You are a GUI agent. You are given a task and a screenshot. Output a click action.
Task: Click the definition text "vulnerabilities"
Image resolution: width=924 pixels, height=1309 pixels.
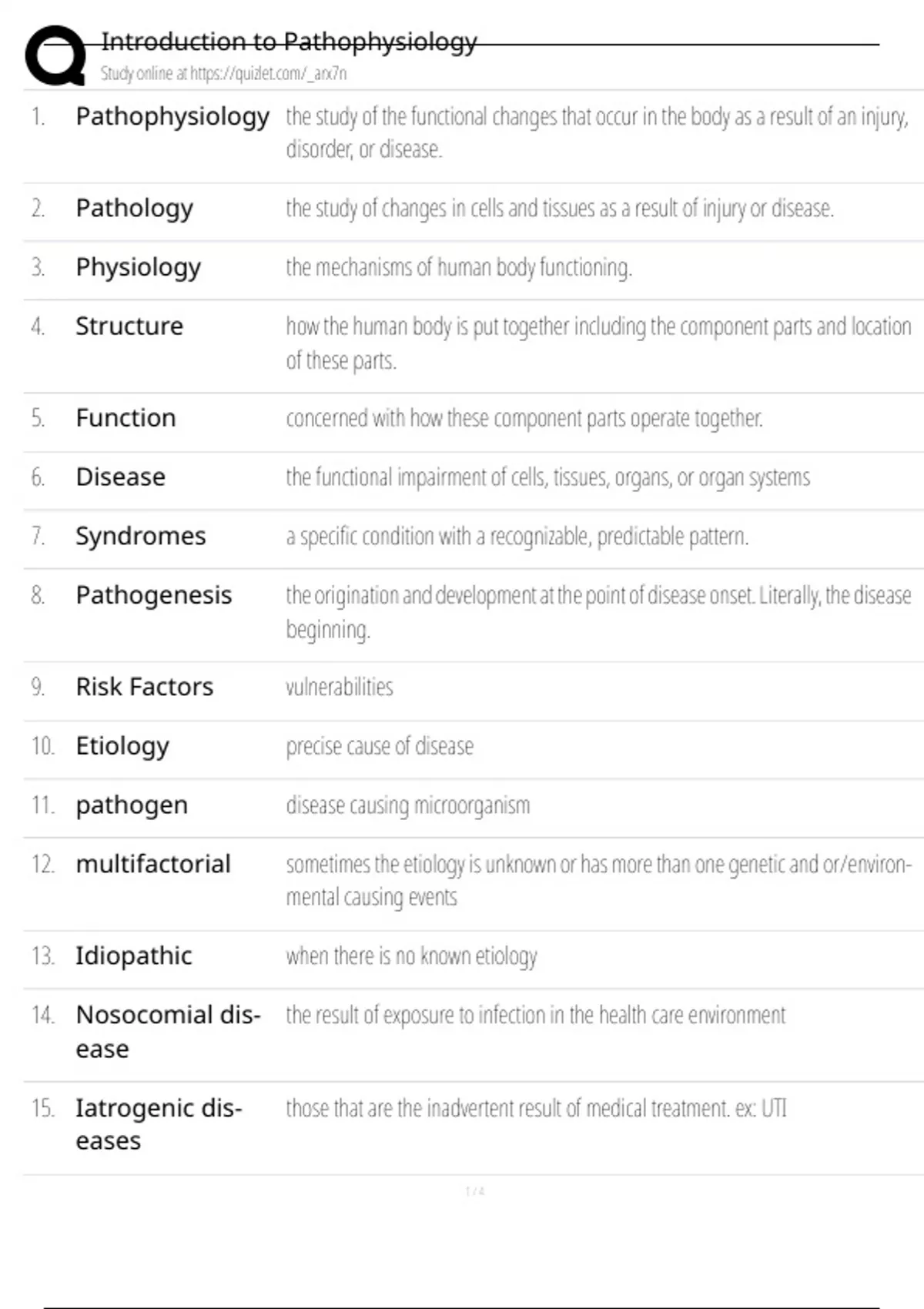[x=340, y=687]
